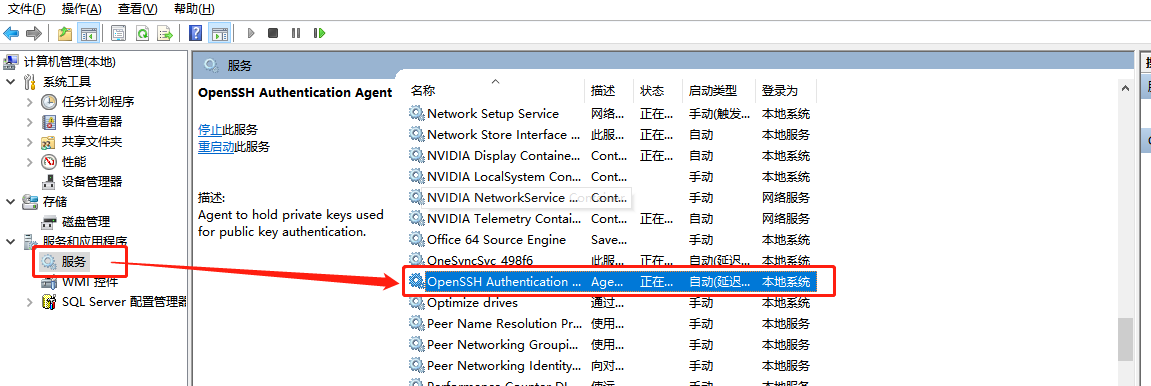The width and height of the screenshot is (1151, 386).
Task: Click the Start Service play icon
Action: (x=251, y=33)
